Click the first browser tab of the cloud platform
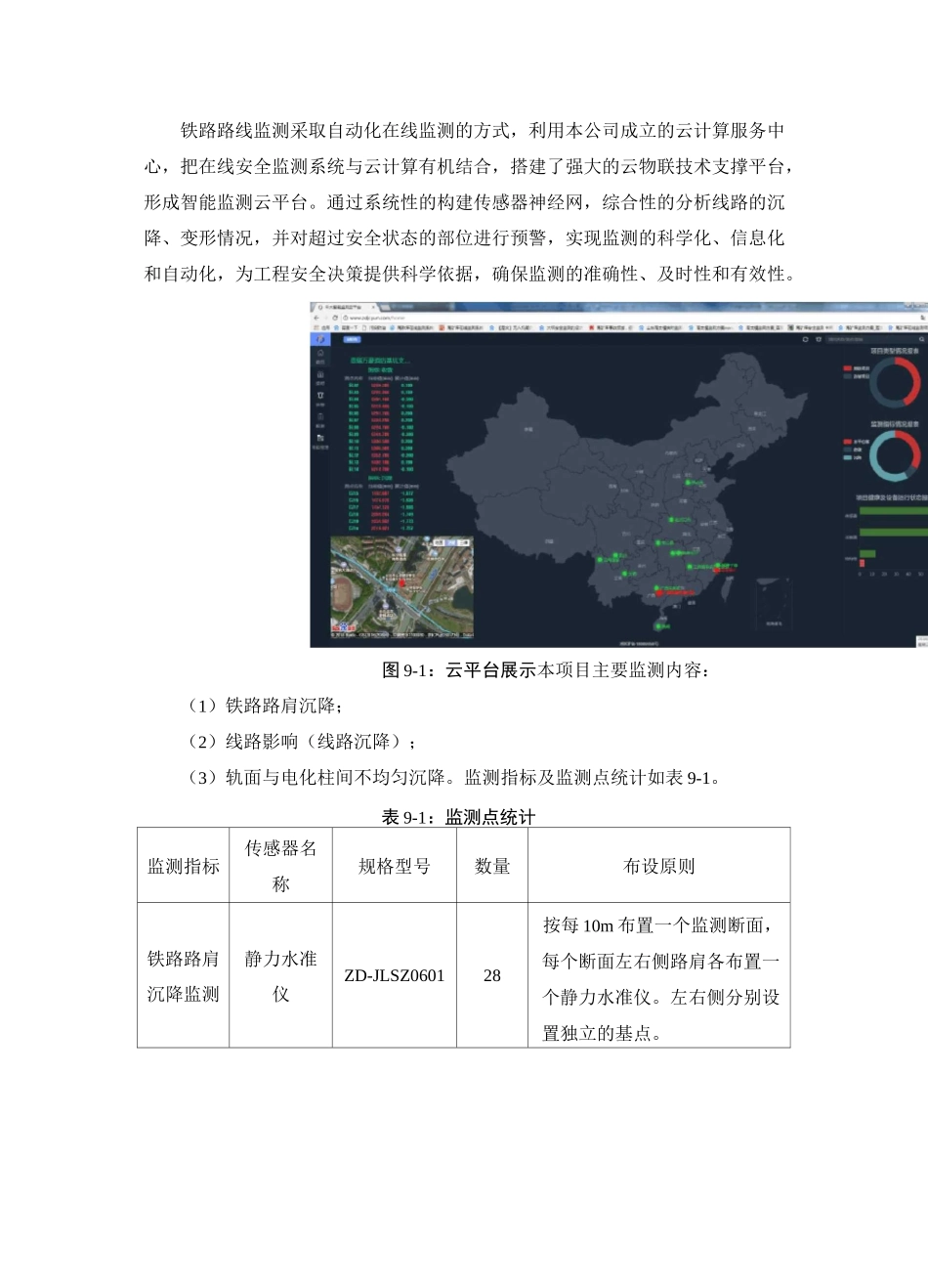This screenshot has width=928, height=1288. tap(347, 307)
